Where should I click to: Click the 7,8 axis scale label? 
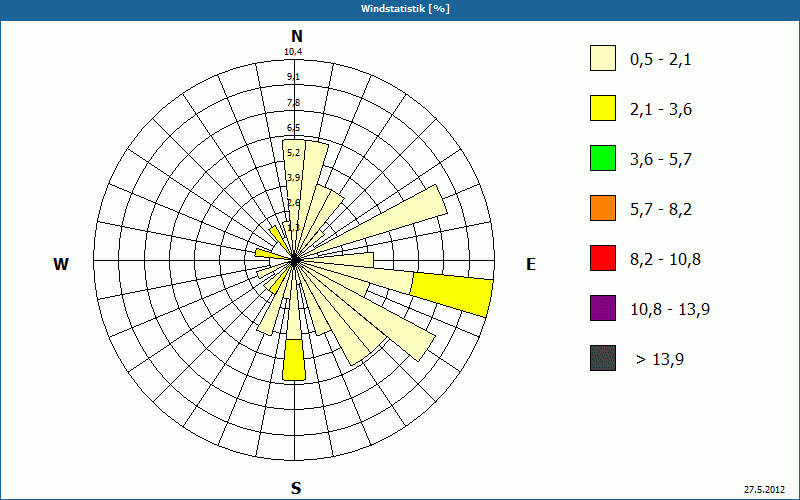coord(293,103)
